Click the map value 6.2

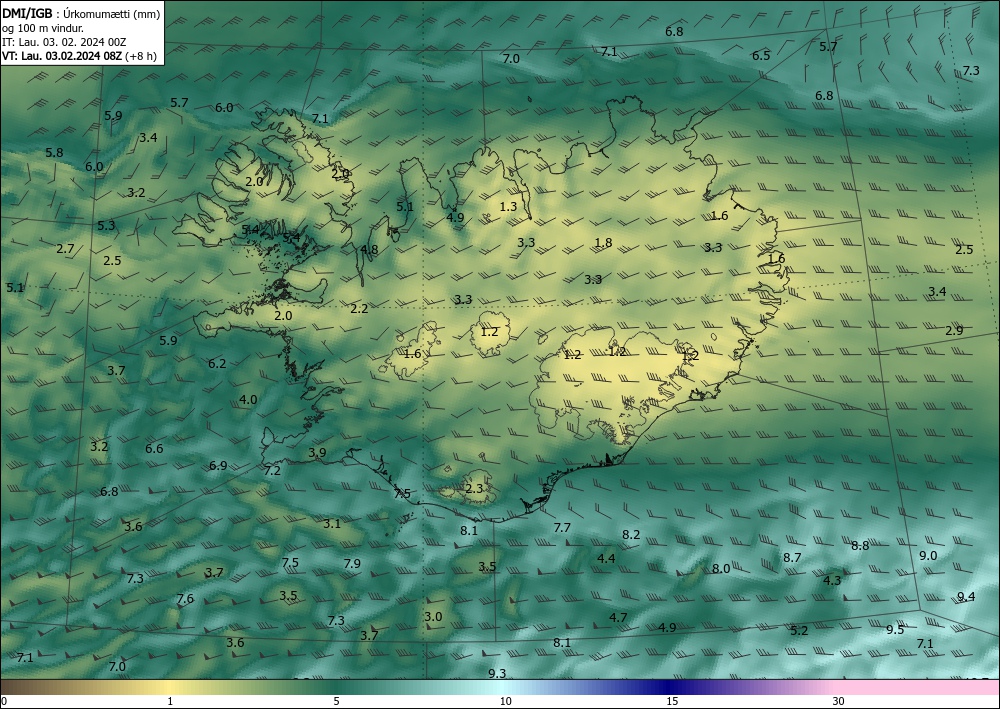[x=217, y=363]
